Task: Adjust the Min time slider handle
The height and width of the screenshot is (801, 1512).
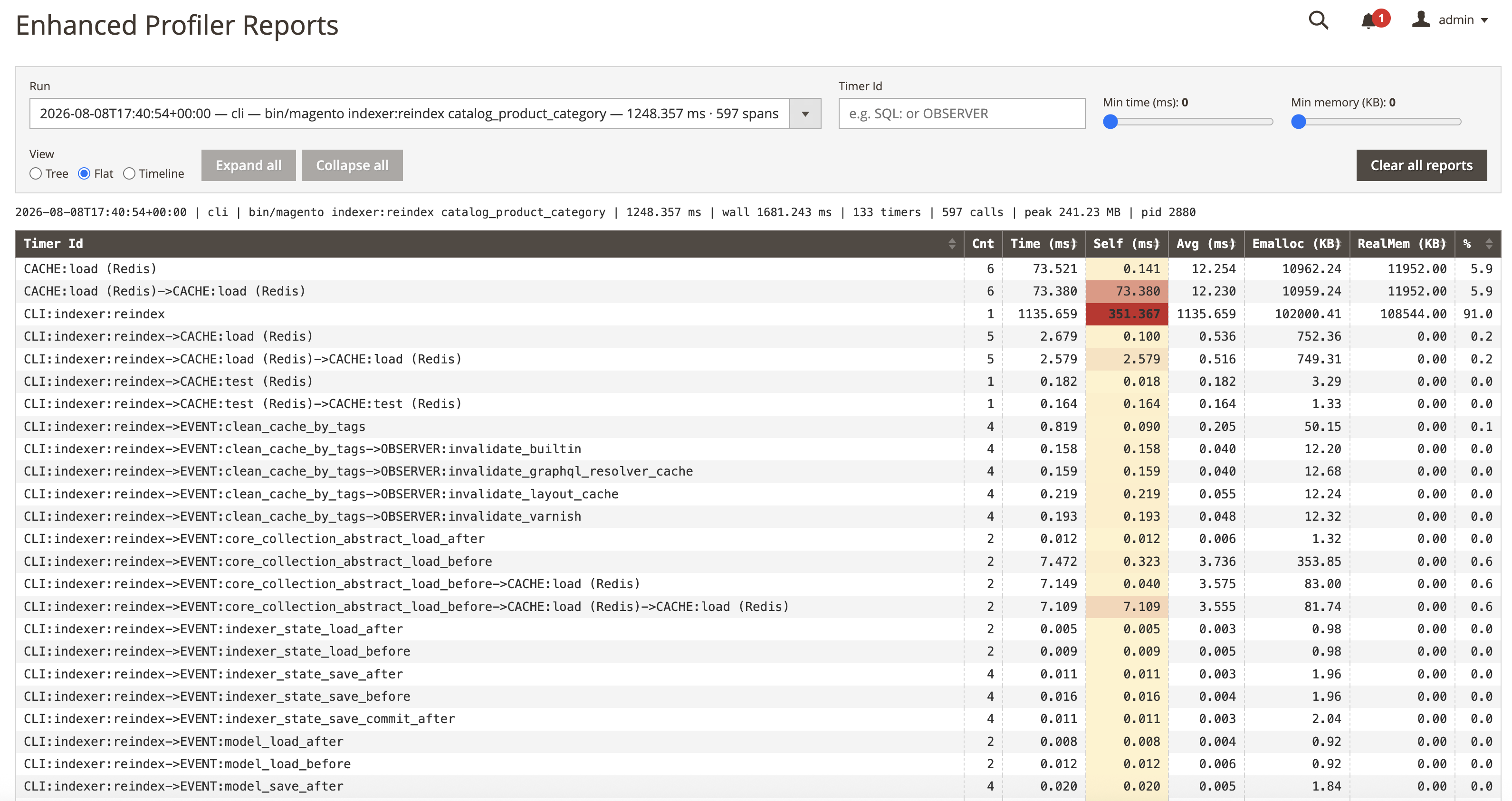Action: click(1110, 122)
